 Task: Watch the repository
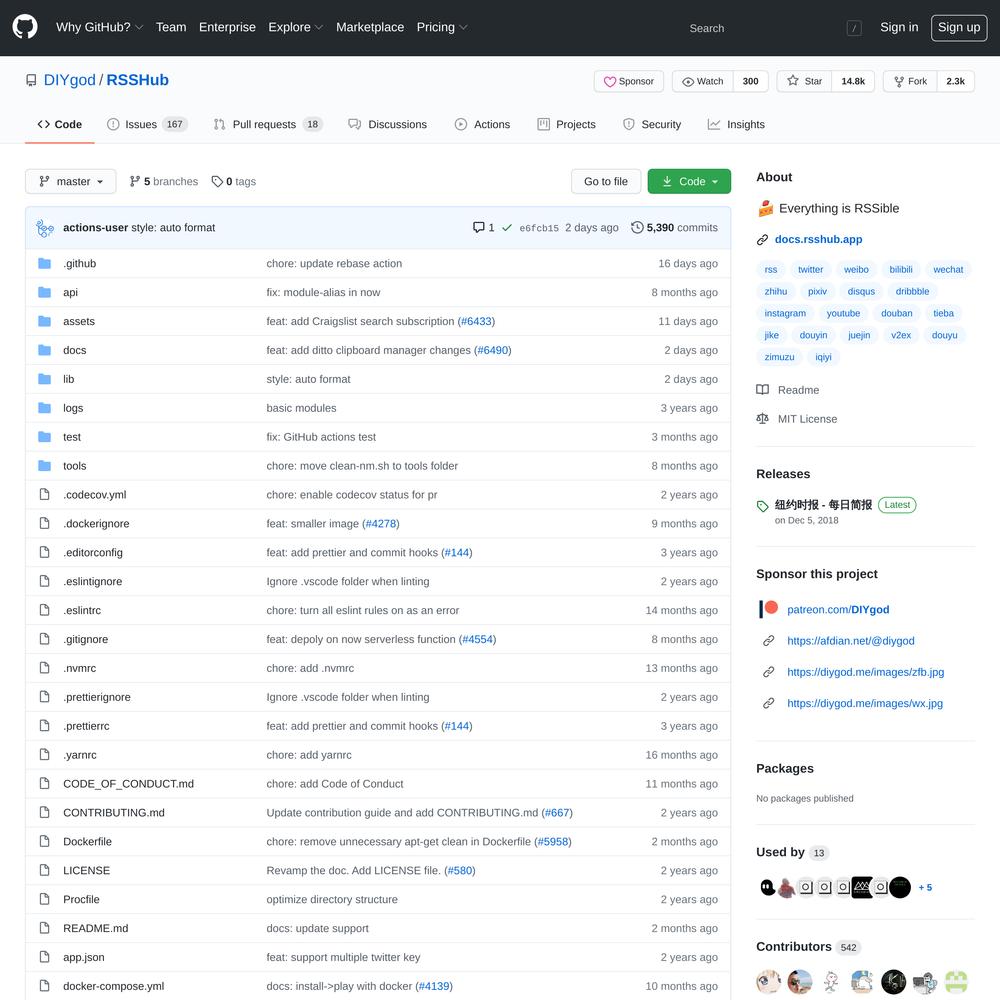pos(703,81)
